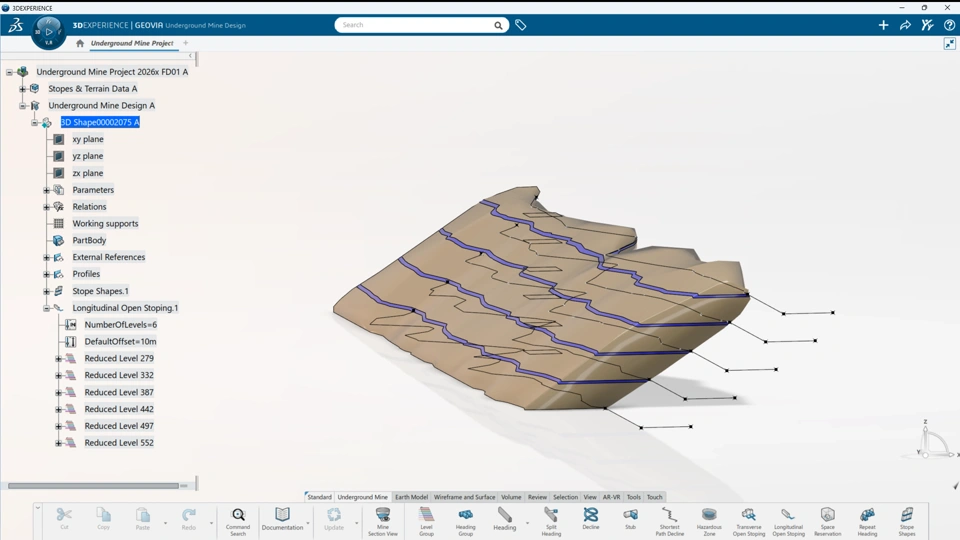Expand the Reduced Level 279 node
Screen dimensions: 960x540
pos(59,359)
